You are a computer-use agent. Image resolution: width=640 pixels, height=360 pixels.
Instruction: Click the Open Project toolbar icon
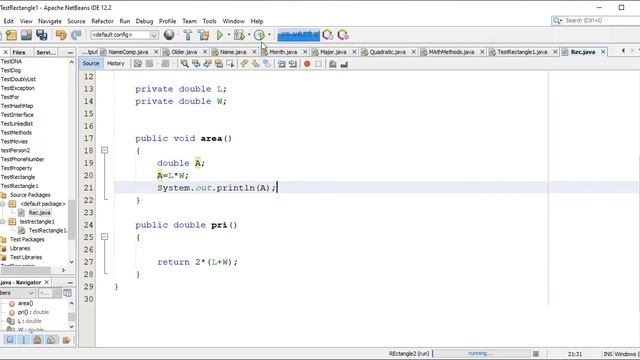(26, 35)
